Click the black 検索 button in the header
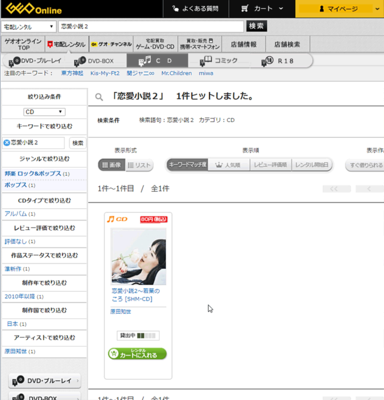Image resolution: width=384 pixels, height=400 pixels. coord(256,26)
